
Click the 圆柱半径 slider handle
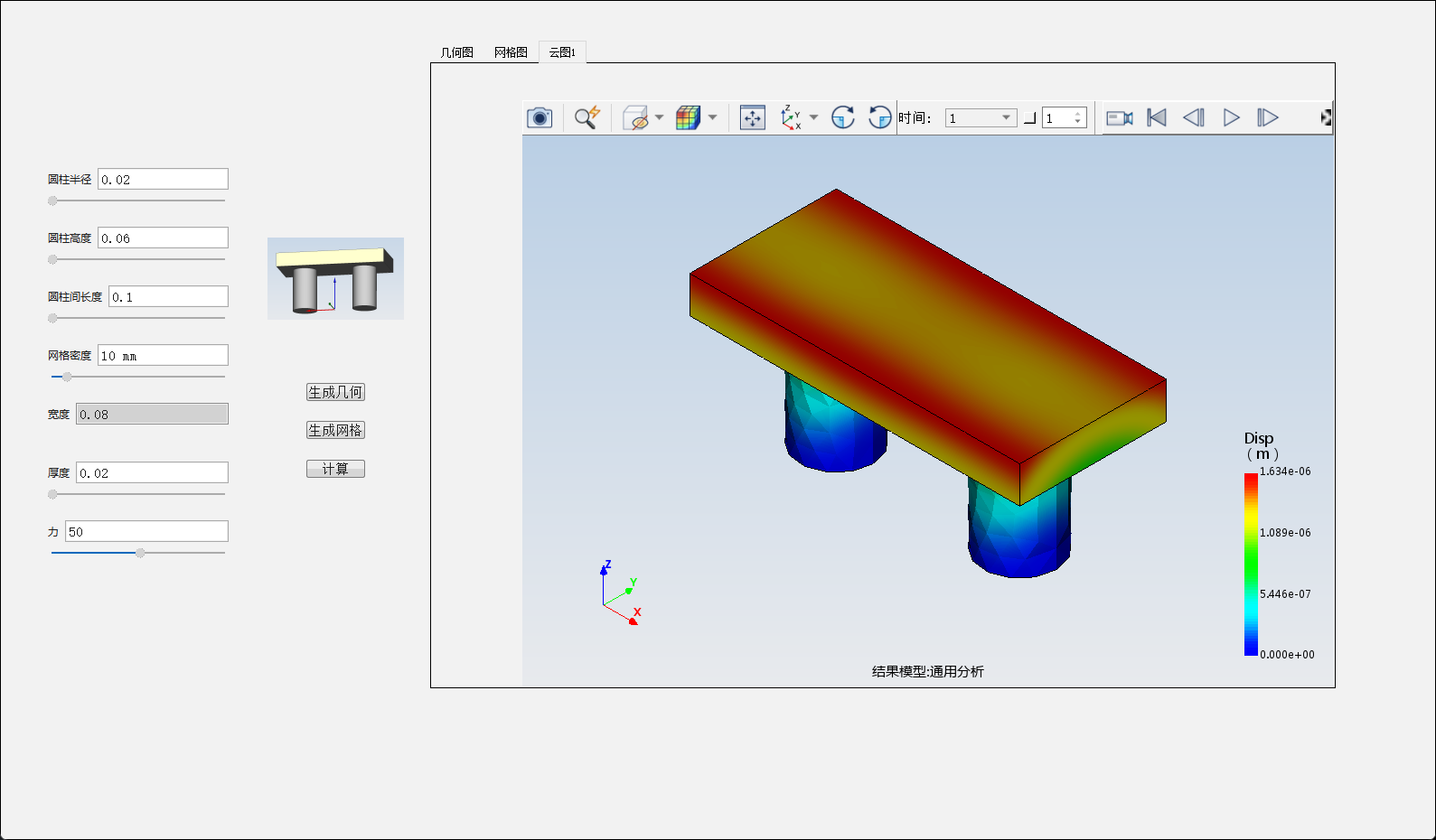(x=52, y=201)
